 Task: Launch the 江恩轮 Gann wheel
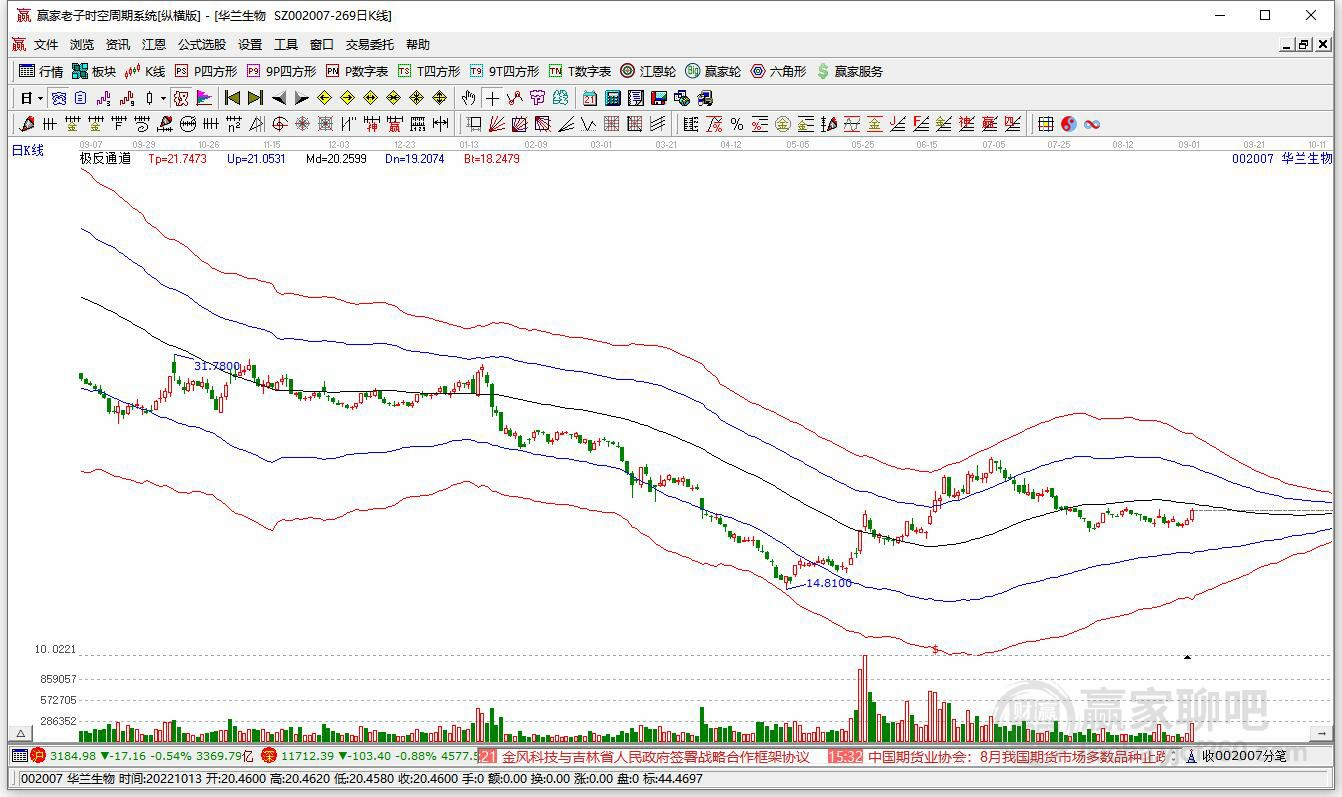click(x=647, y=71)
